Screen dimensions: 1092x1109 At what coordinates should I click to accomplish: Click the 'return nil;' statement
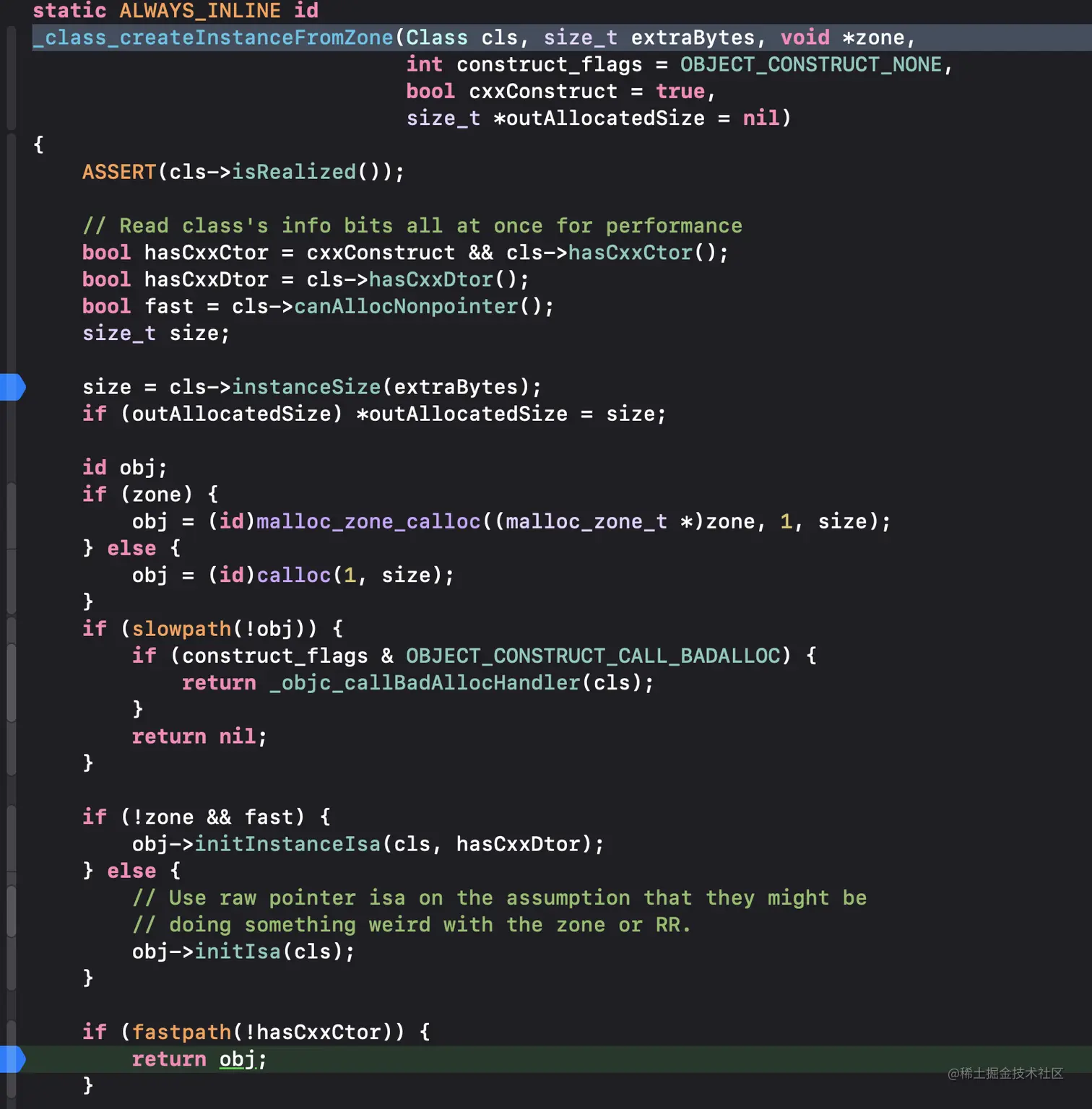199,736
